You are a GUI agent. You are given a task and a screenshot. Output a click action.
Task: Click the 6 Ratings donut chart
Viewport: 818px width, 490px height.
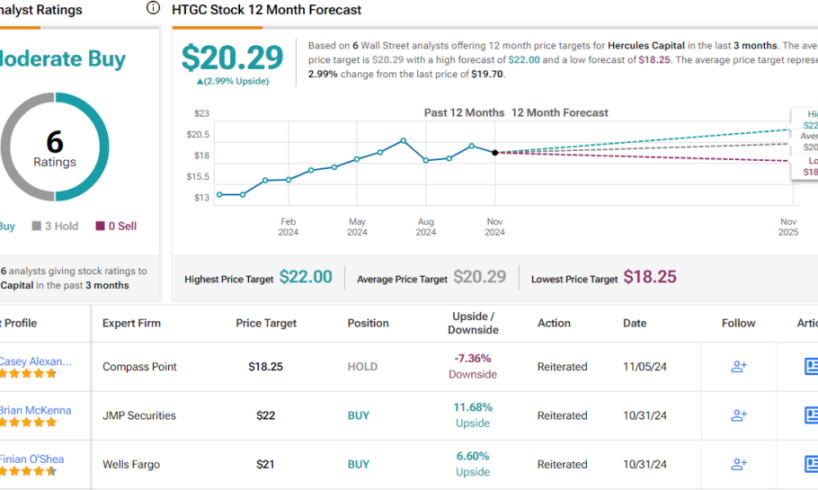point(54,148)
